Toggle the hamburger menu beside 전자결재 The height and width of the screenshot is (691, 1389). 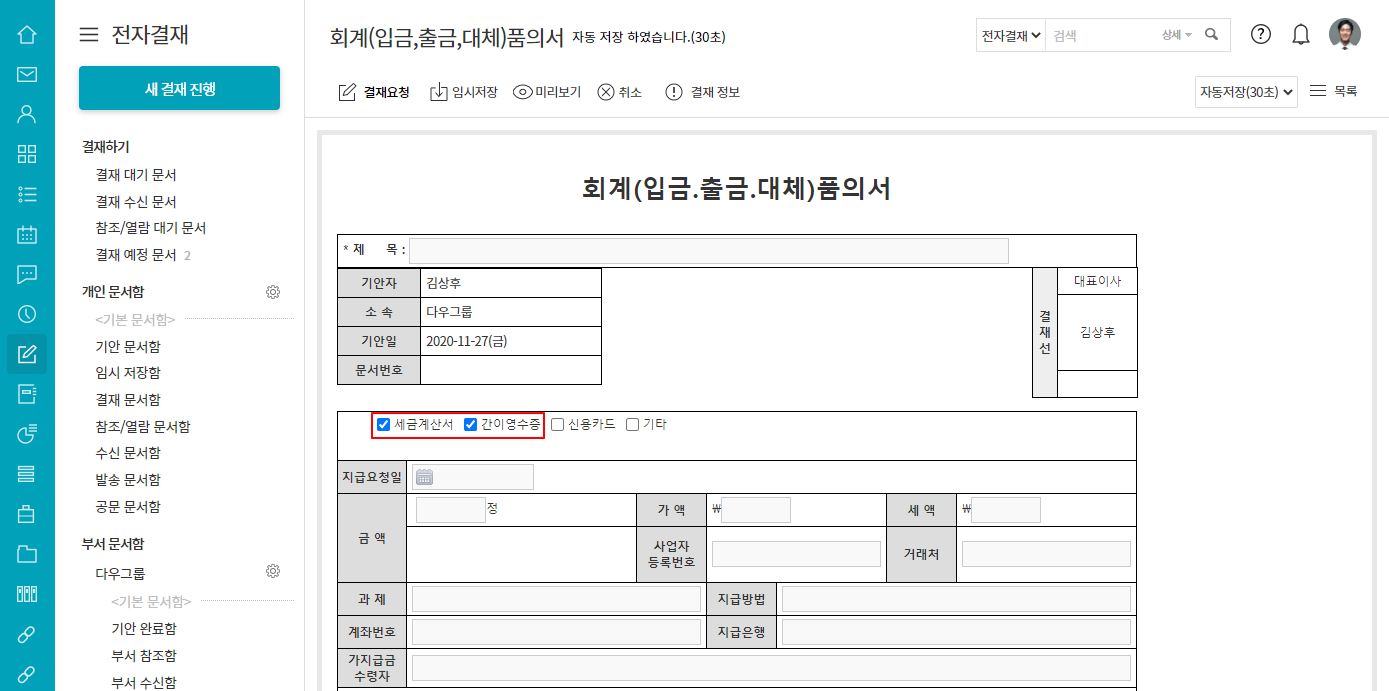(x=89, y=35)
